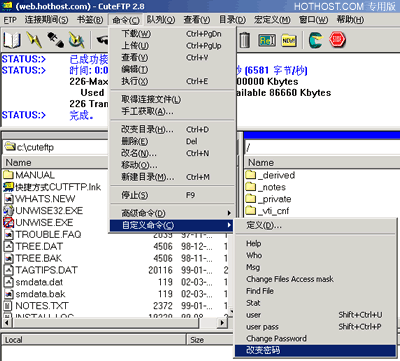Select 停止(S) stop menu entry
Image resolution: width=400 pixels, height=361 pixels.
(173, 195)
